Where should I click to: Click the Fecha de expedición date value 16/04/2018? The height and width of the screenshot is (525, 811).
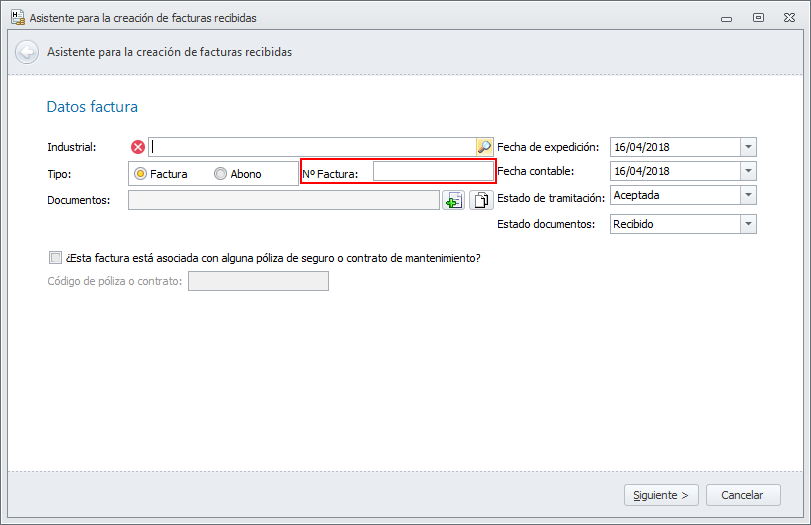point(642,147)
